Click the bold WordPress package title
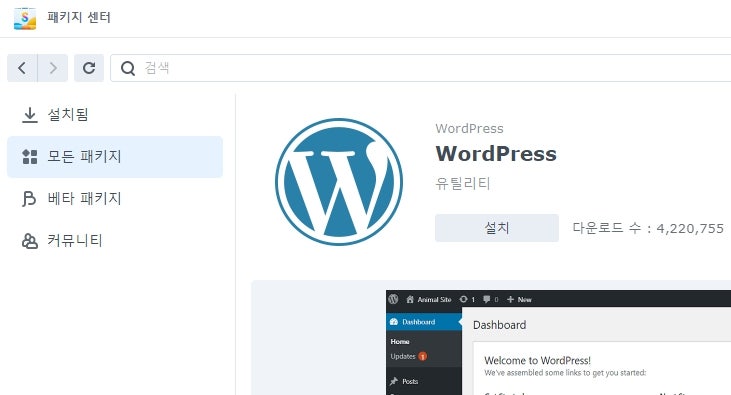 496,154
